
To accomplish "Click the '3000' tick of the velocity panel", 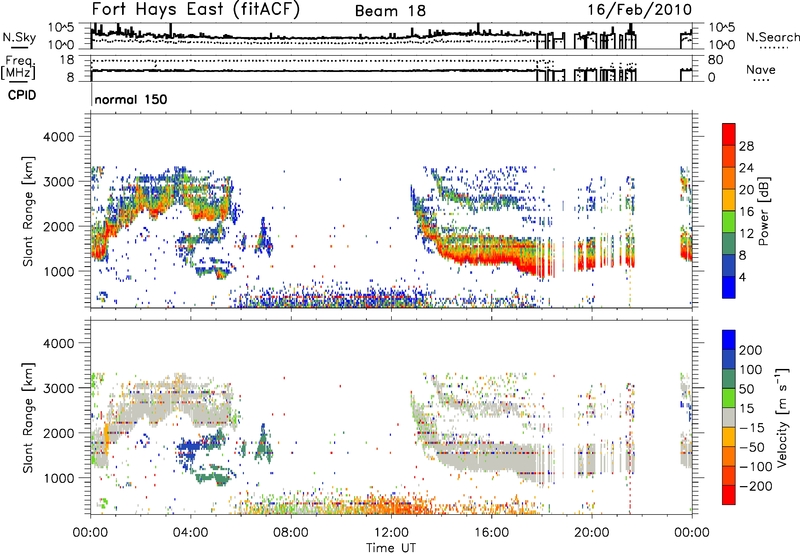I will point(58,388).
